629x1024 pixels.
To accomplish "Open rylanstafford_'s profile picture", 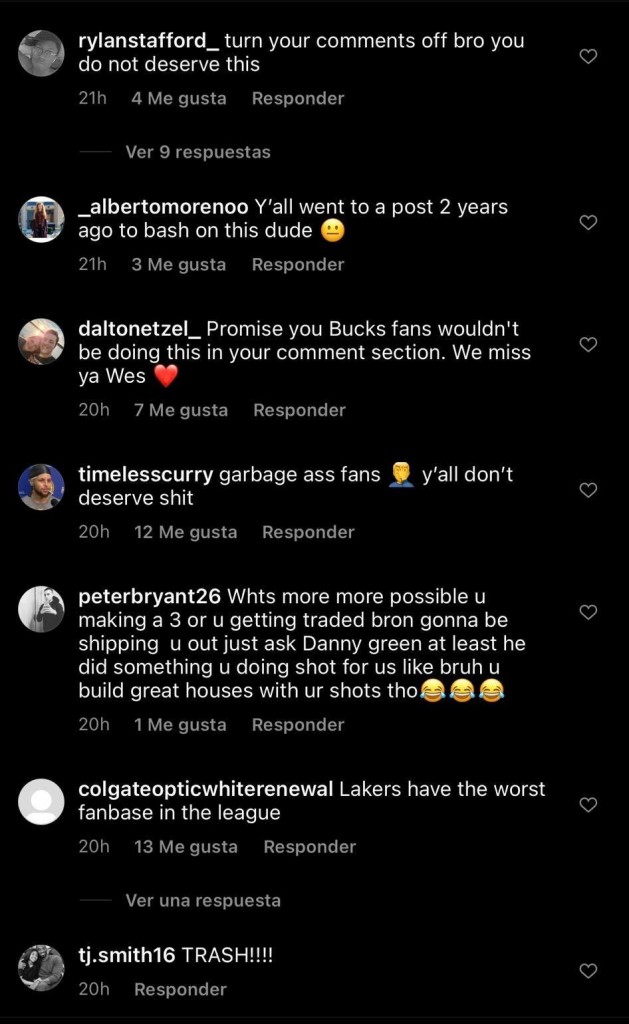I will click(41, 53).
